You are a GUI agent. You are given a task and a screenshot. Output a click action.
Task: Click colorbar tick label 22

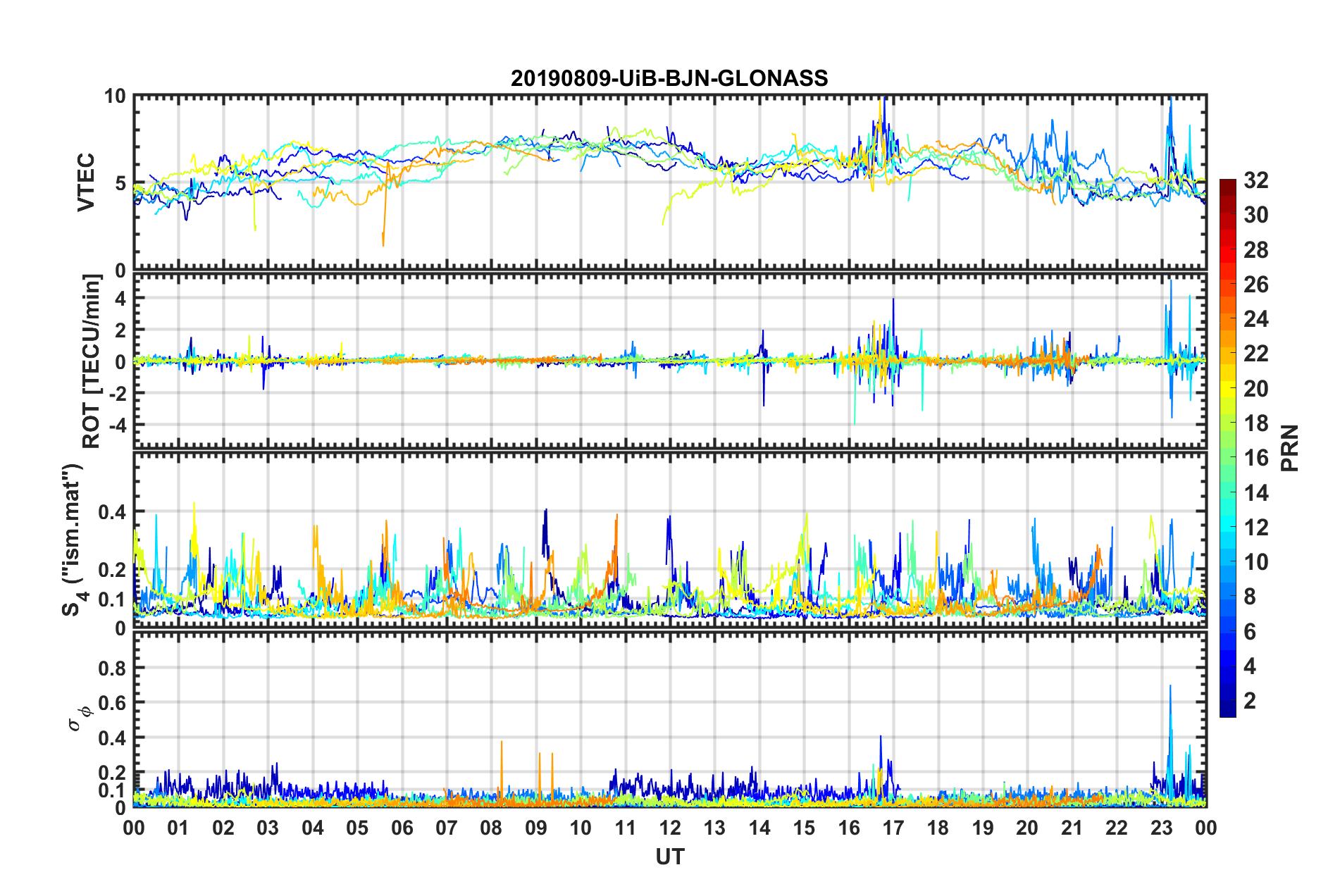click(1256, 354)
